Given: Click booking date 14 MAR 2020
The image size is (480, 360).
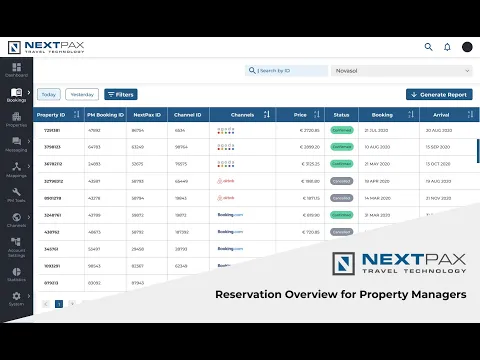Looking at the screenshot, I should [377, 198].
